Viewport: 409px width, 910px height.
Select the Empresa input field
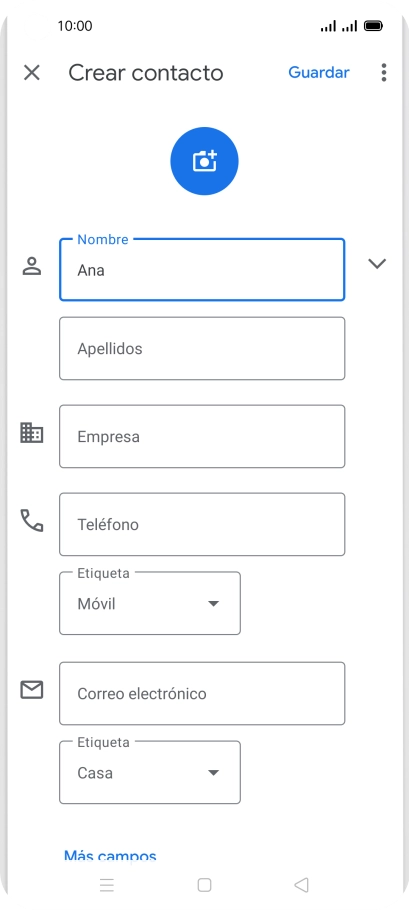point(202,436)
